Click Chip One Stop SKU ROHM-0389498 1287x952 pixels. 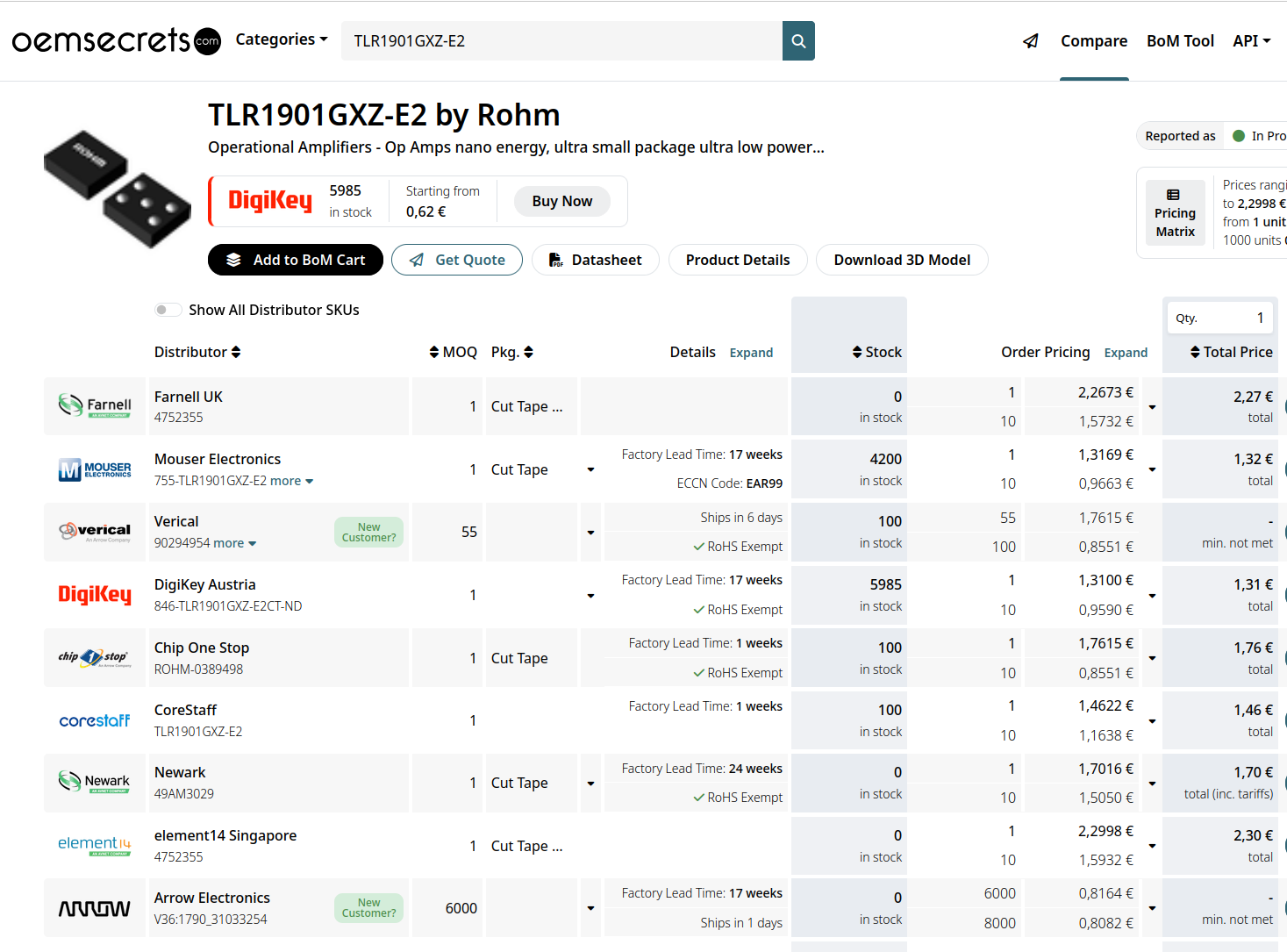point(199,669)
